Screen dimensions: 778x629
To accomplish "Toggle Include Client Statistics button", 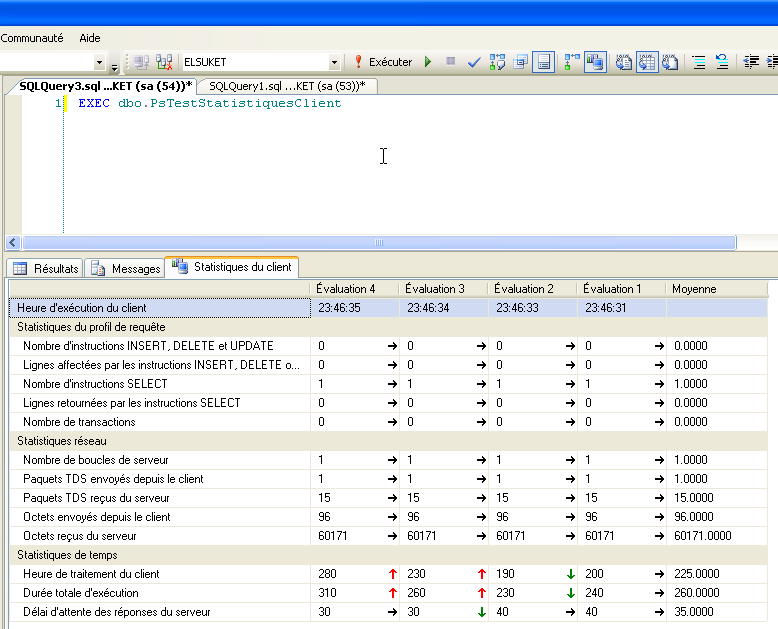I will 595,62.
